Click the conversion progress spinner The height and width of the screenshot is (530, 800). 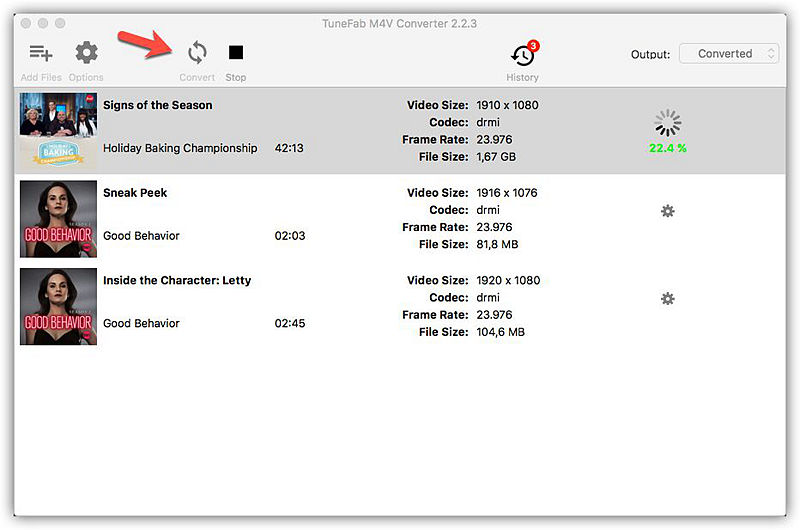point(667,124)
